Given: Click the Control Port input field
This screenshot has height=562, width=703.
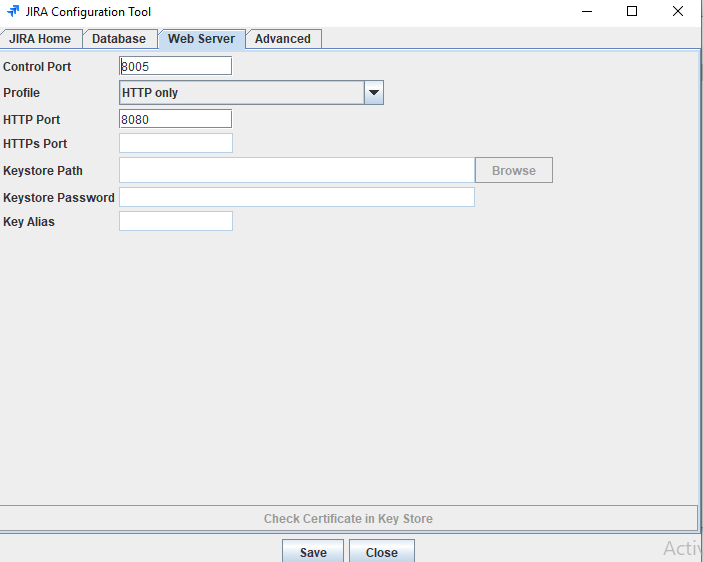Looking at the screenshot, I should [x=176, y=66].
